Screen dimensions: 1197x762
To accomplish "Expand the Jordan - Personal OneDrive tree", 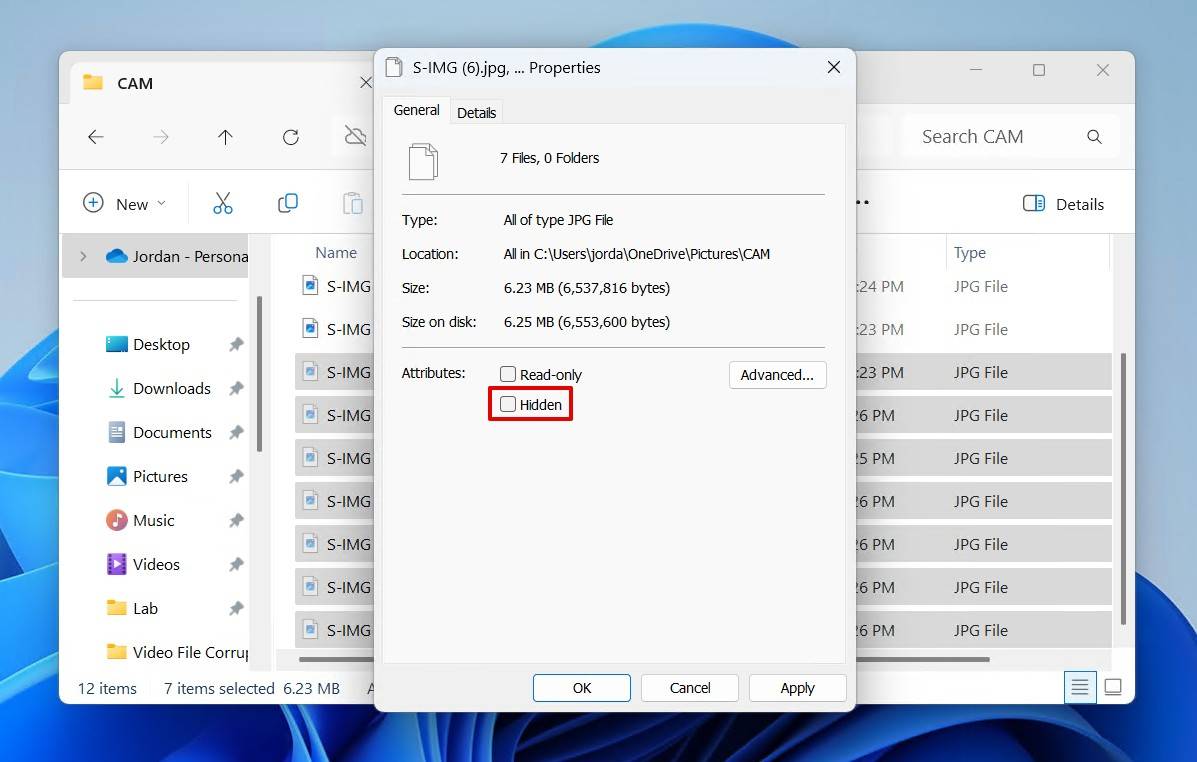I will 83,256.
